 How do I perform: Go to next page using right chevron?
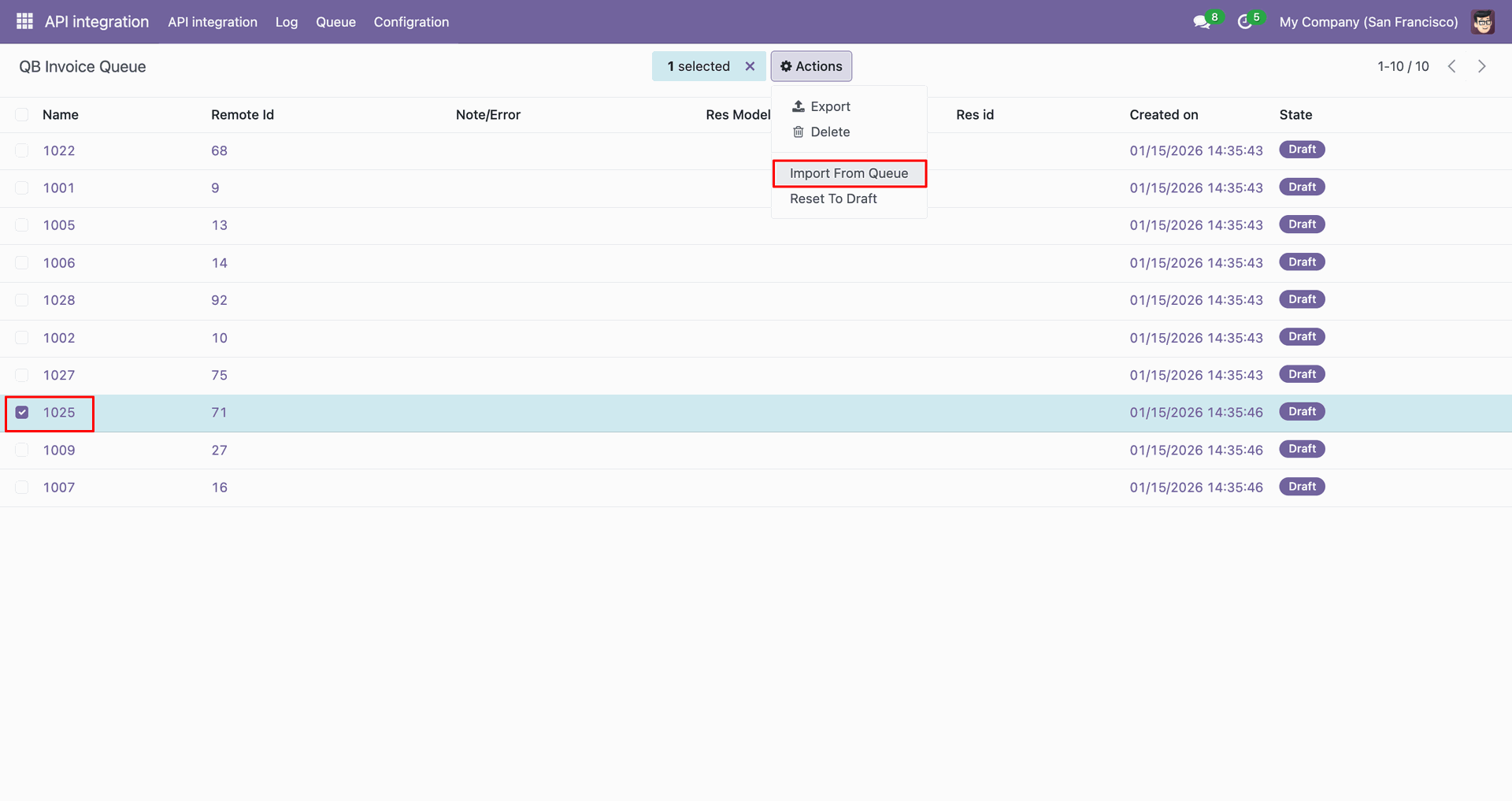tap(1481, 66)
